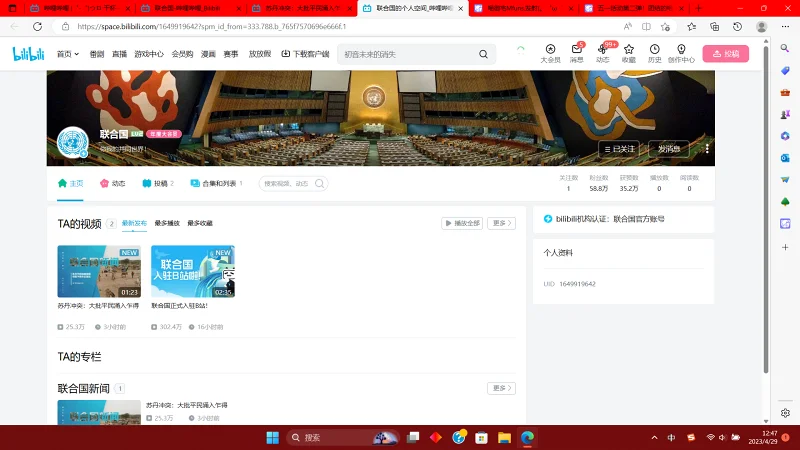Image resolution: width=800 pixels, height=450 pixels.
Task: Toggle the read aloud icon in address bar
Action: coord(628,27)
